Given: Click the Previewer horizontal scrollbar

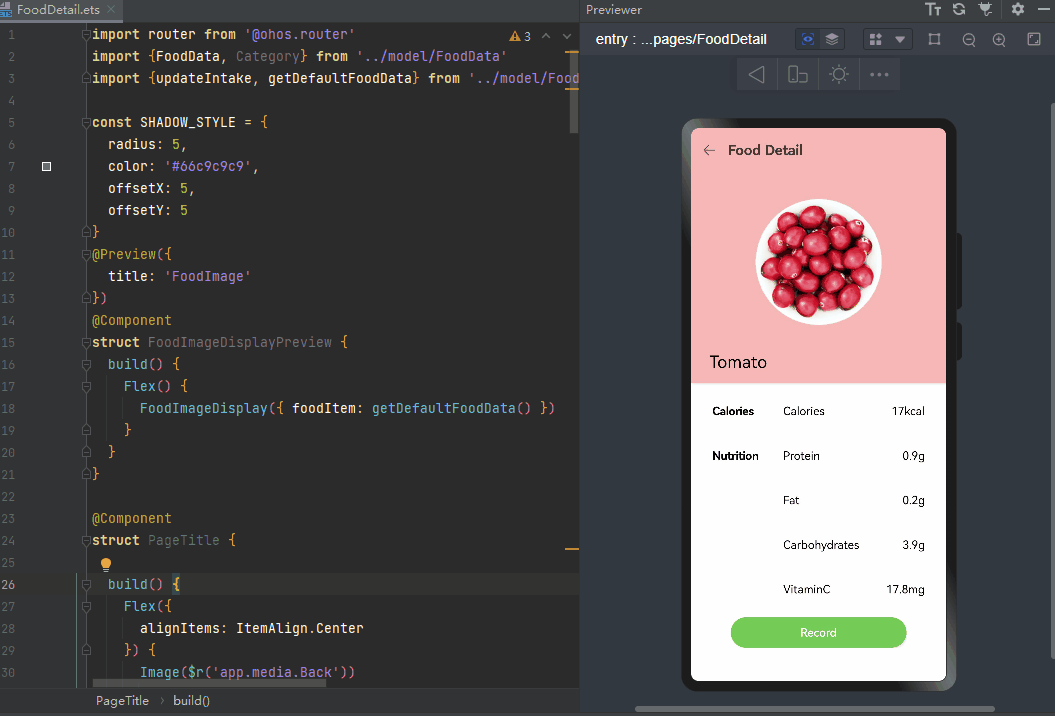Looking at the screenshot, I should pos(815,709).
